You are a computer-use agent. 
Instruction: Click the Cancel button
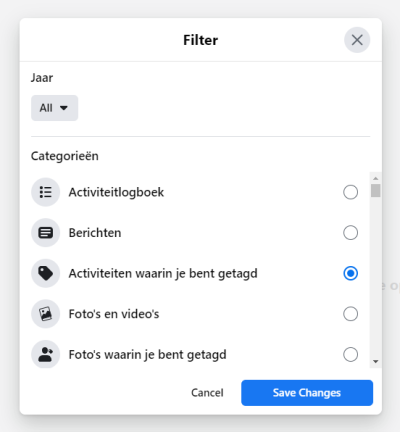tap(207, 393)
